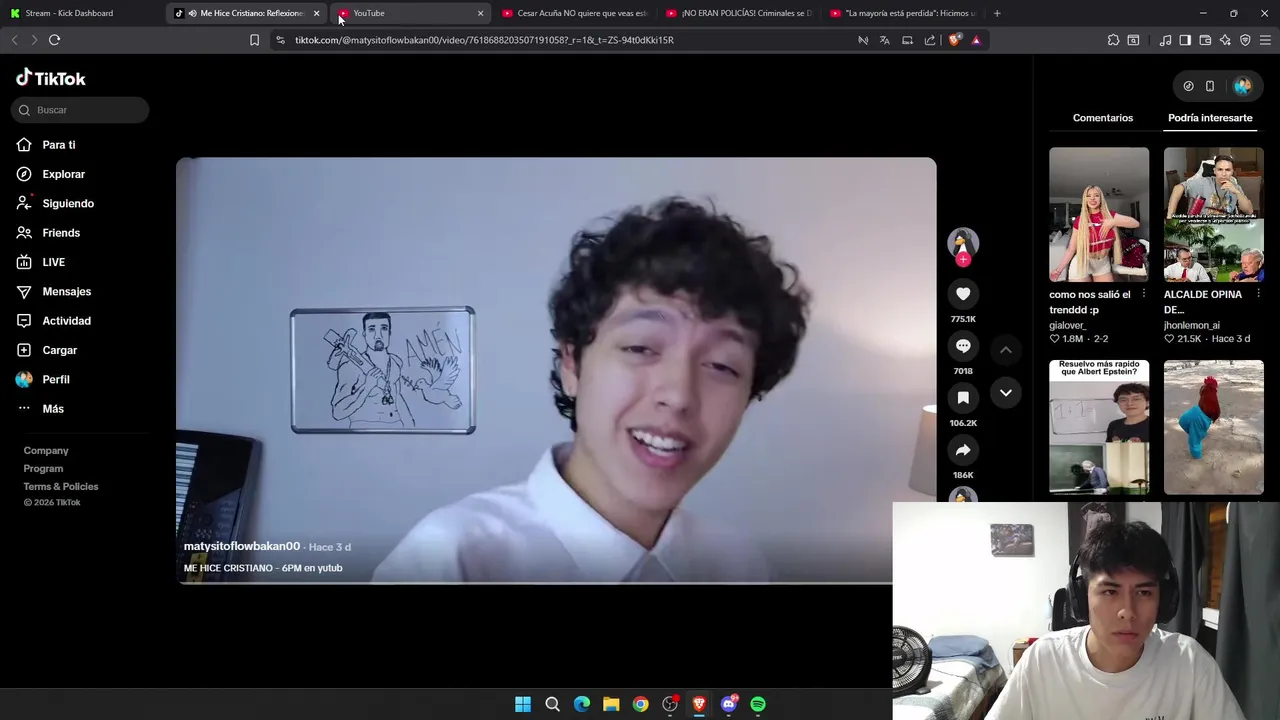Image resolution: width=1280 pixels, height=720 pixels.
Task: Open browser extensions puzzle icon
Action: click(1113, 40)
